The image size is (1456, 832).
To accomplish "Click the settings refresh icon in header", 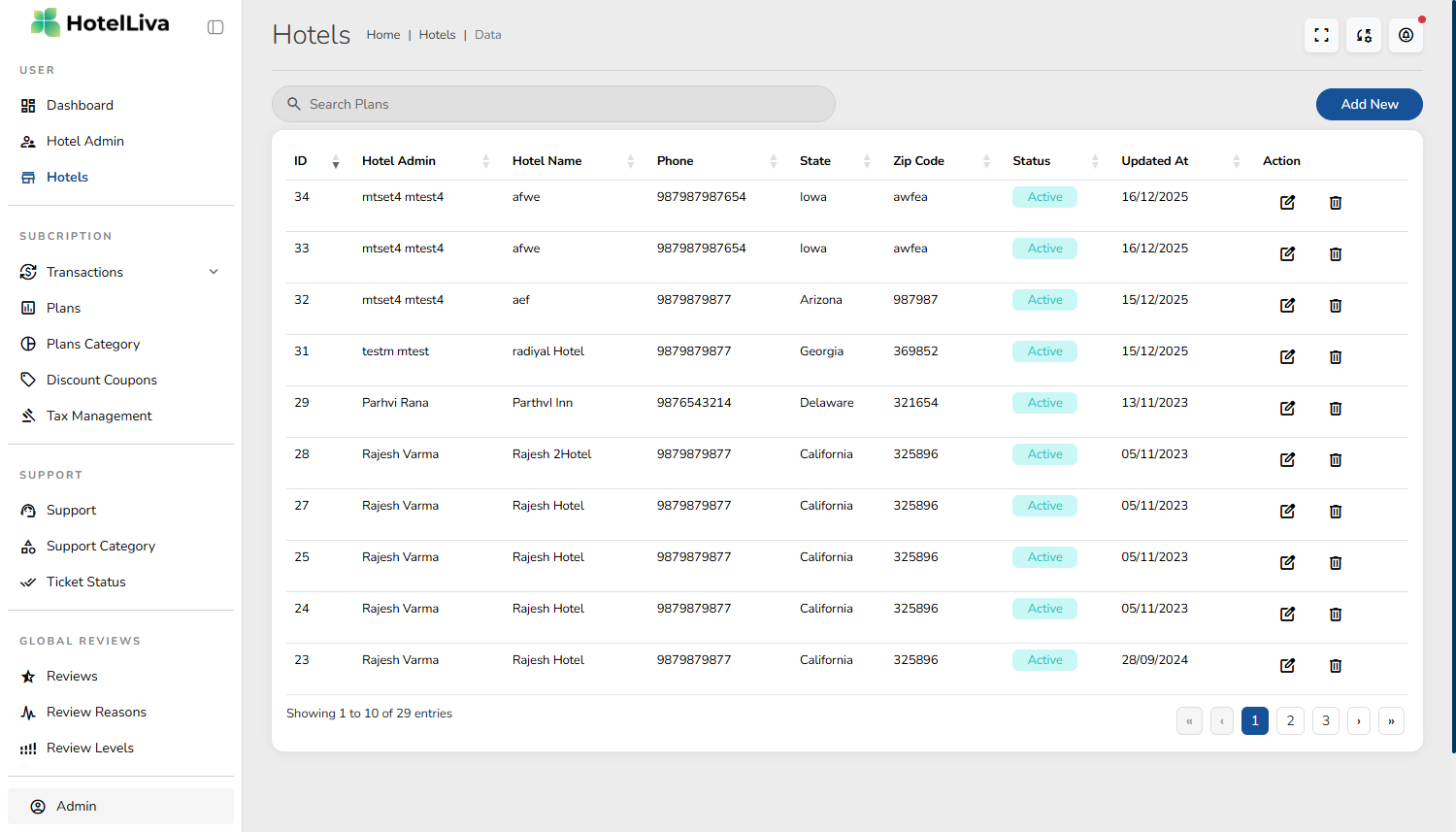I will pyautogui.click(x=1363, y=36).
